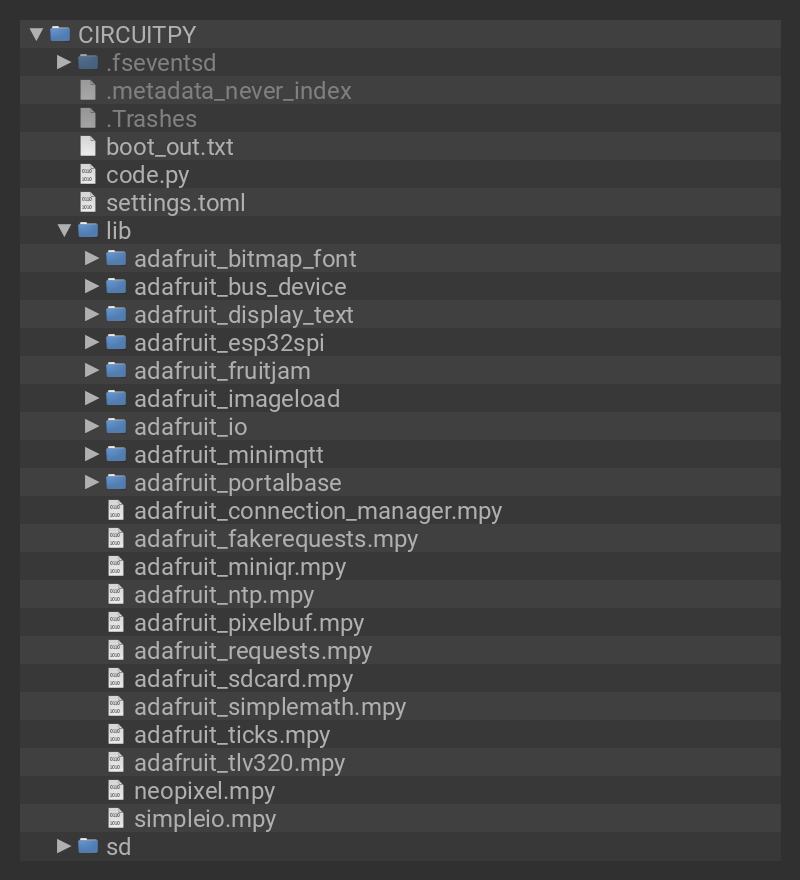Click the boot_out.txt document icon
This screenshot has height=880, width=800.
click(88, 146)
